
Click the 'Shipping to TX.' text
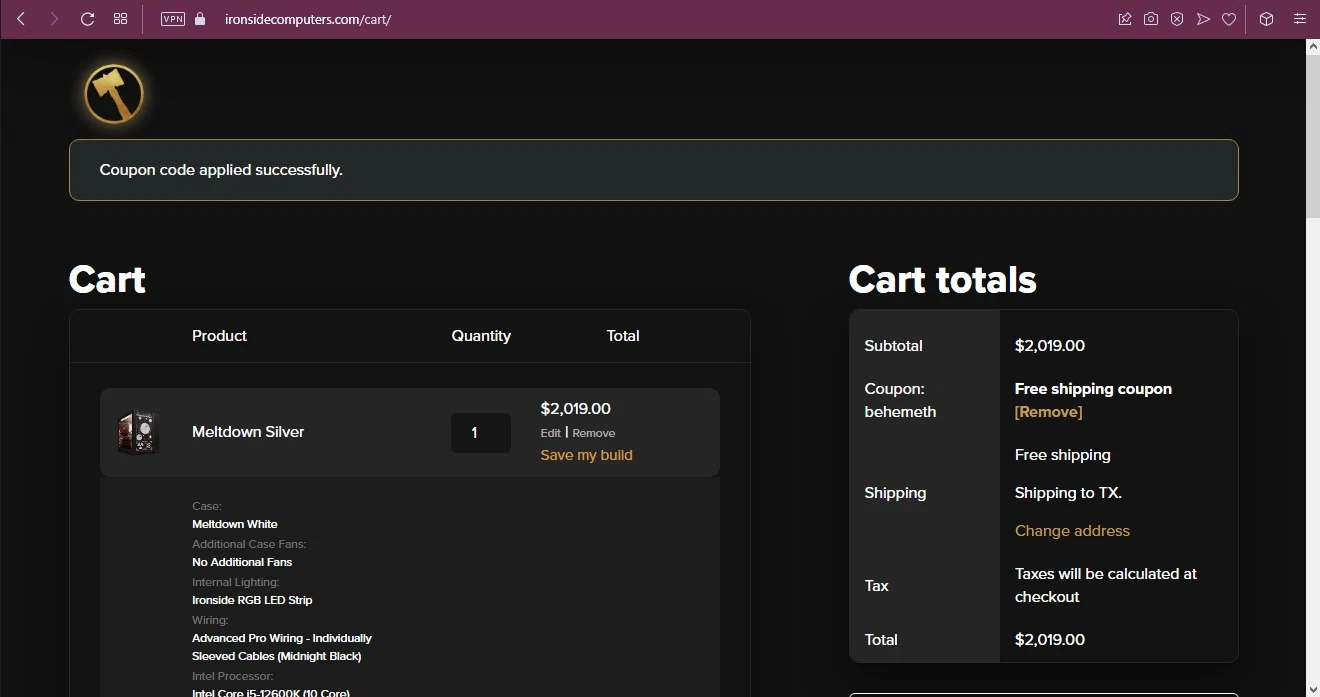1068,493
